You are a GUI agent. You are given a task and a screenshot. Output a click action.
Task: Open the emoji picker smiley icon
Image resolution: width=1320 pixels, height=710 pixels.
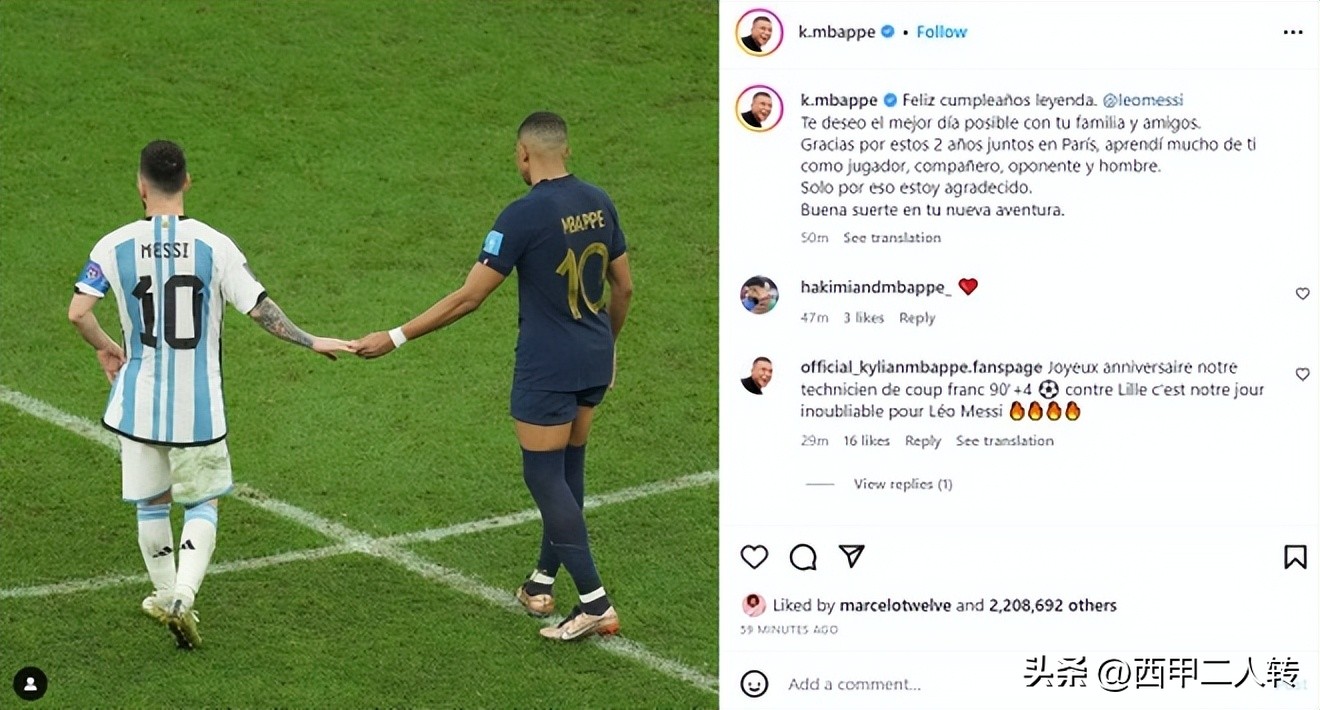pyautogui.click(x=754, y=684)
